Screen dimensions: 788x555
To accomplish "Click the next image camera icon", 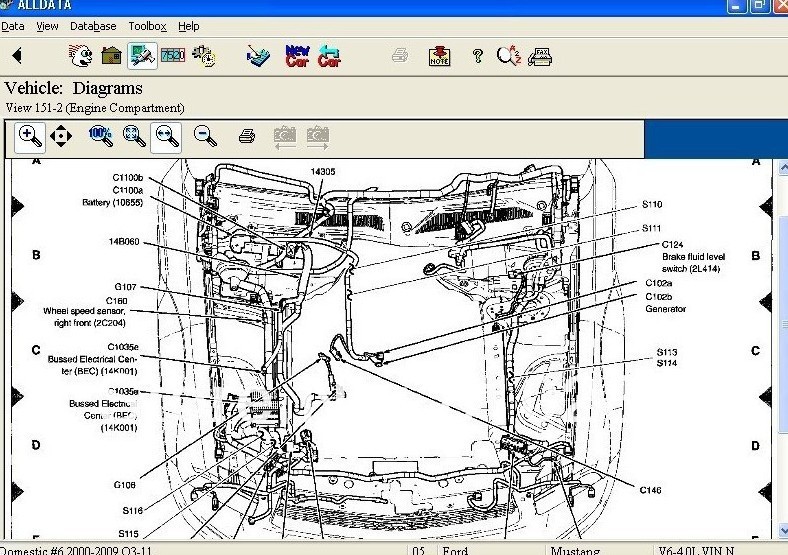I will (318, 138).
